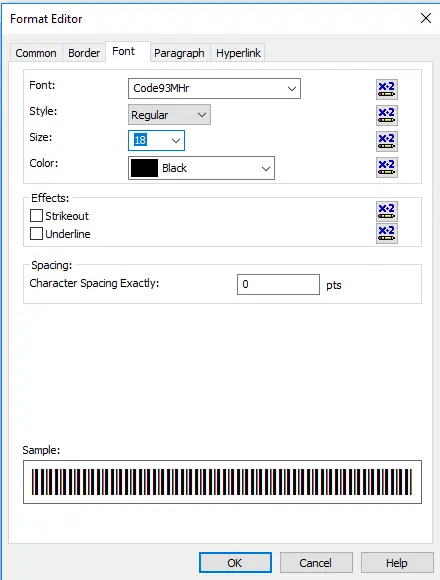This screenshot has height=580, width=440.
Task: Switch to the Hyperlink tab
Action: (238, 53)
